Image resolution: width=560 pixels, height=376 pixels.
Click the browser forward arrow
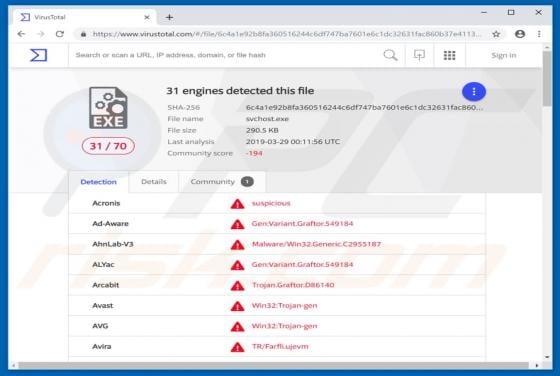(41, 34)
